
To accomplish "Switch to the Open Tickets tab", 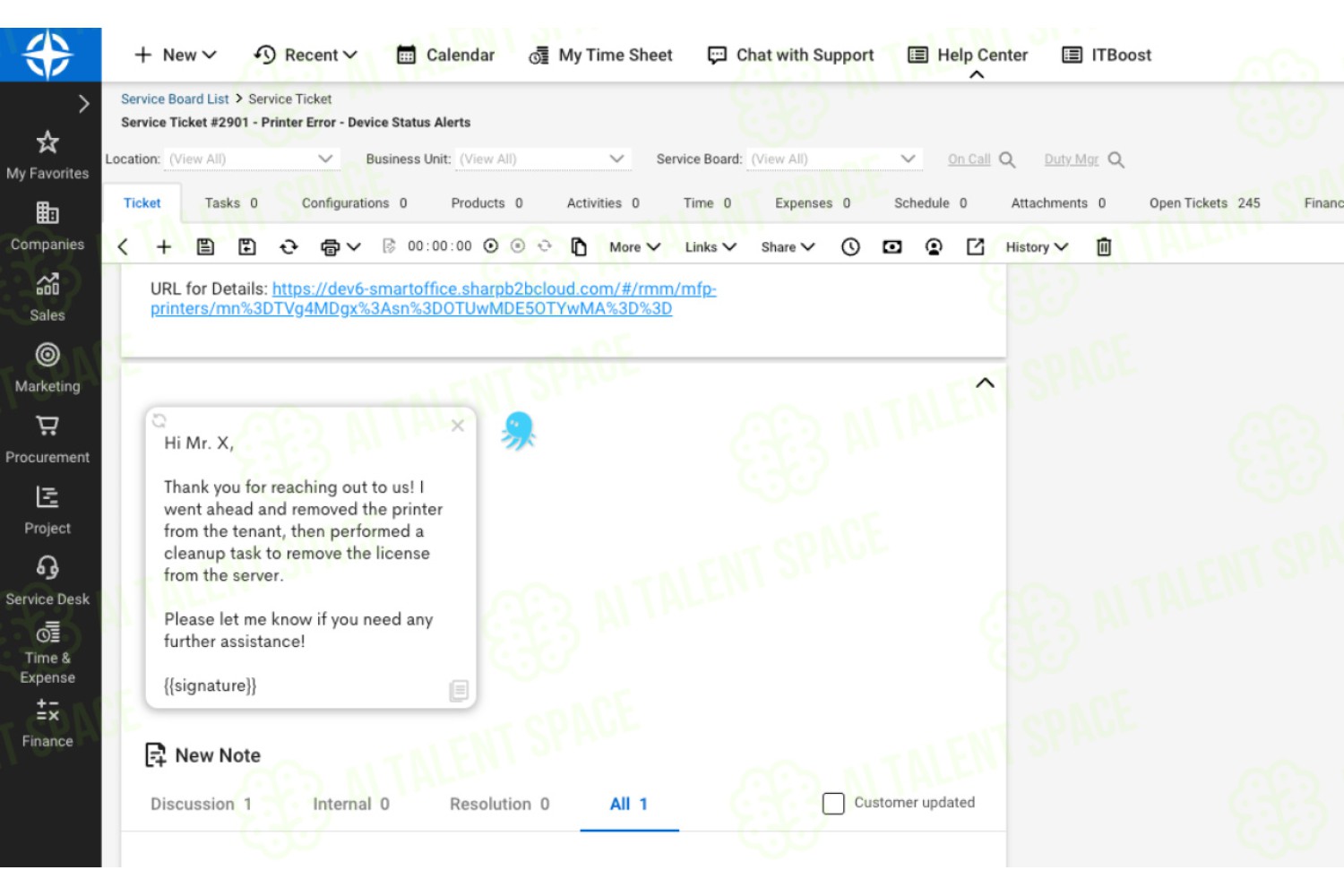I will pos(1205,203).
